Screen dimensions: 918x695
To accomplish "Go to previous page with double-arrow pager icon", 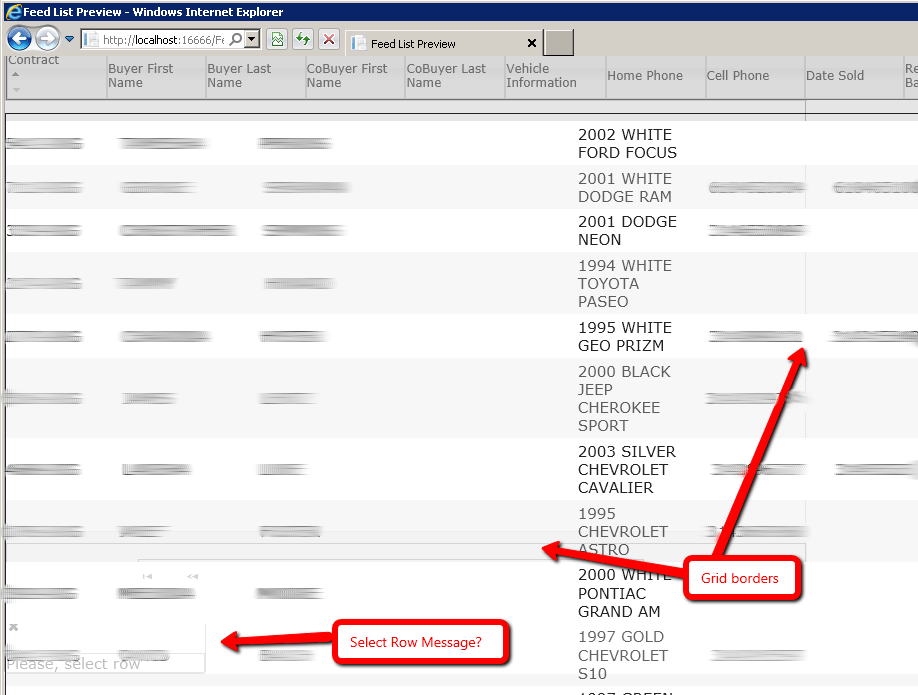I will (192, 577).
